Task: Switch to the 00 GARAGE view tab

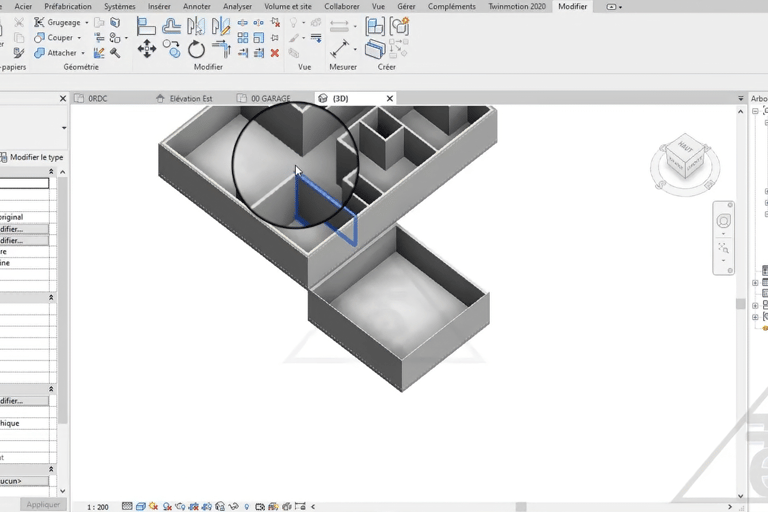Action: 270,98
